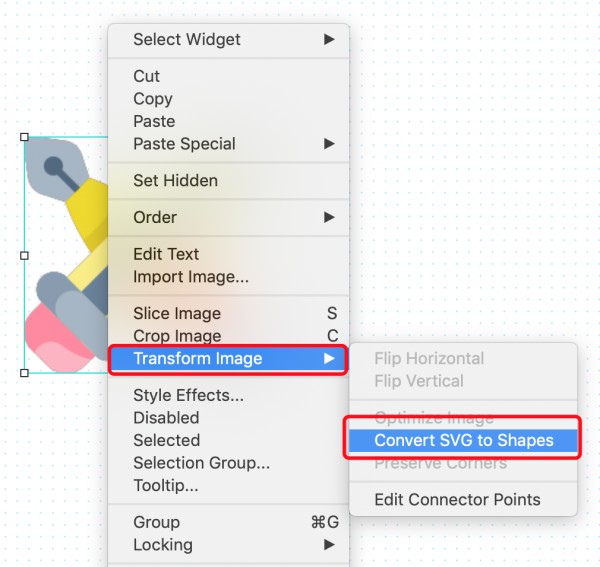Expand the Paste Special submenu arrow
Viewport: 600px width, 567px height.
(329, 144)
